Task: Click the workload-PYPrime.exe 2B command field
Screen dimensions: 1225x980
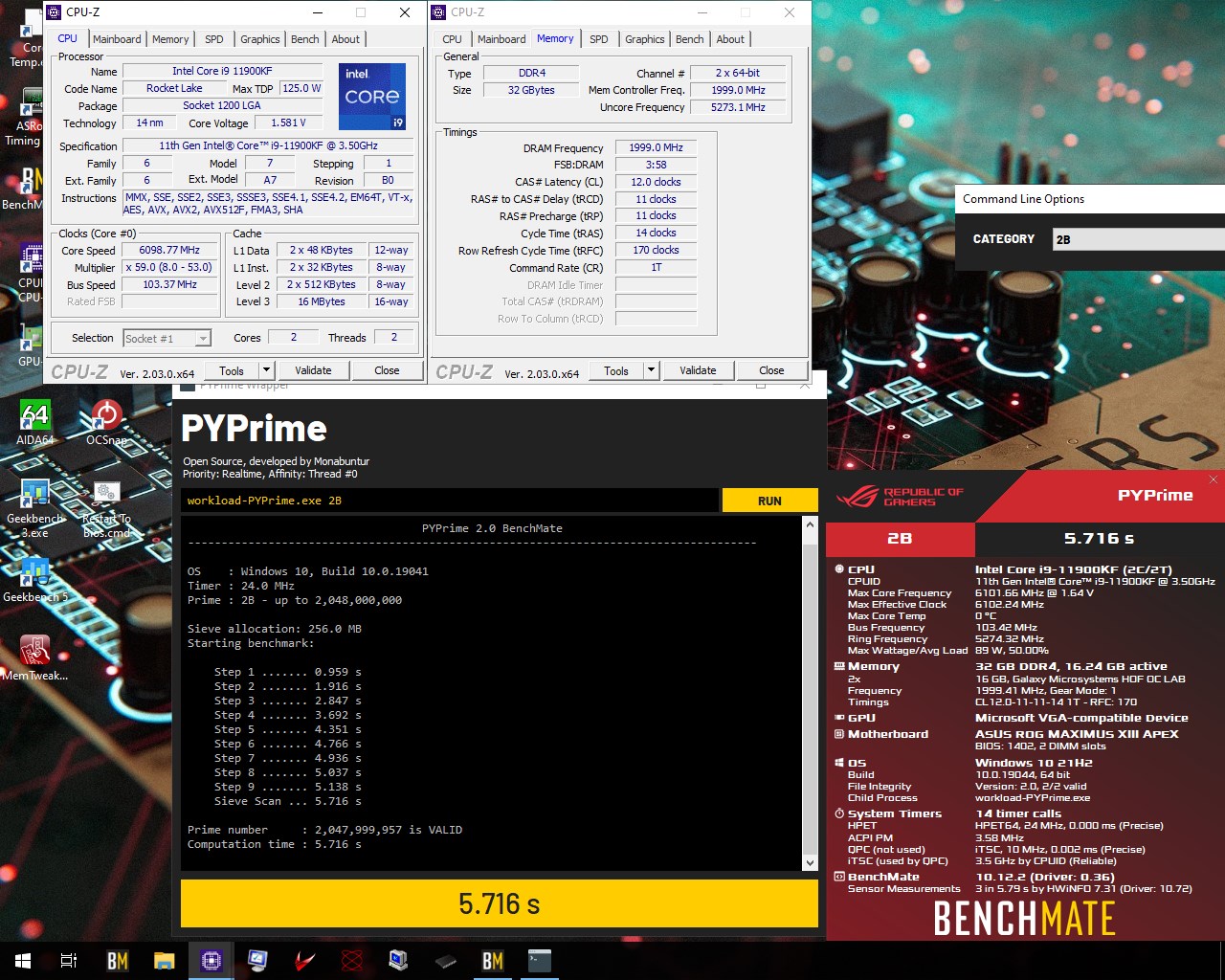Action: click(449, 501)
